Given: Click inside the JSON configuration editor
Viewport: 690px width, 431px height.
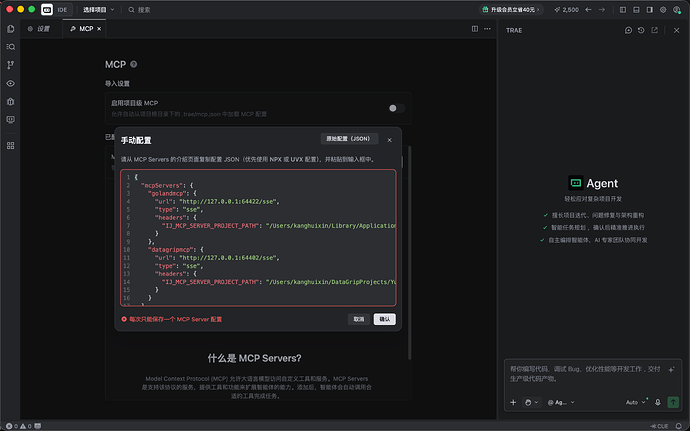Looking at the screenshot, I should coord(258,238).
